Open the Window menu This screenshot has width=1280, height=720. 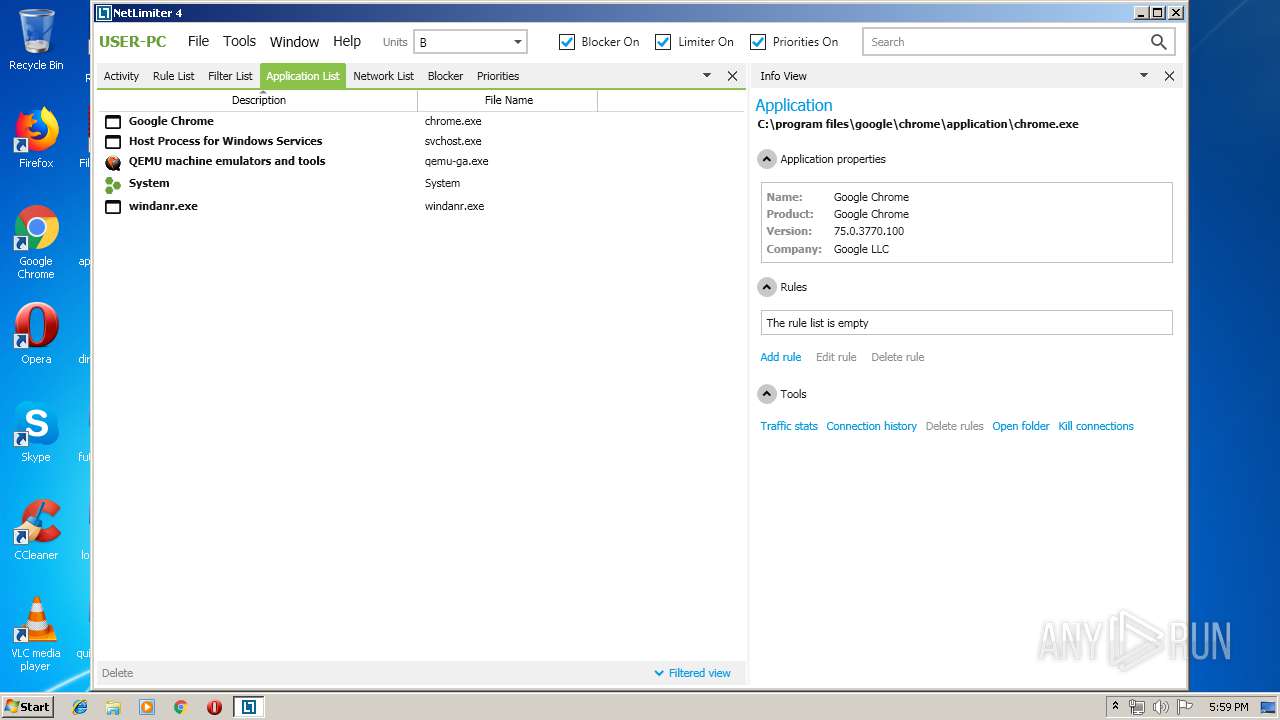[x=294, y=41]
